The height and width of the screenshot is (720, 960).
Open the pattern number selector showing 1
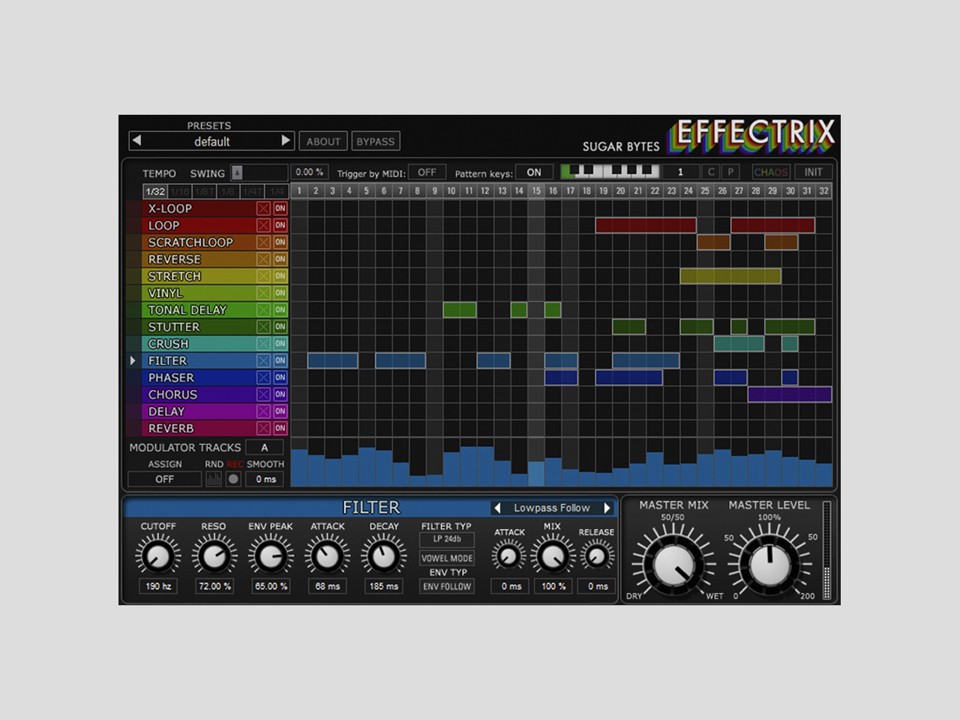click(x=680, y=173)
